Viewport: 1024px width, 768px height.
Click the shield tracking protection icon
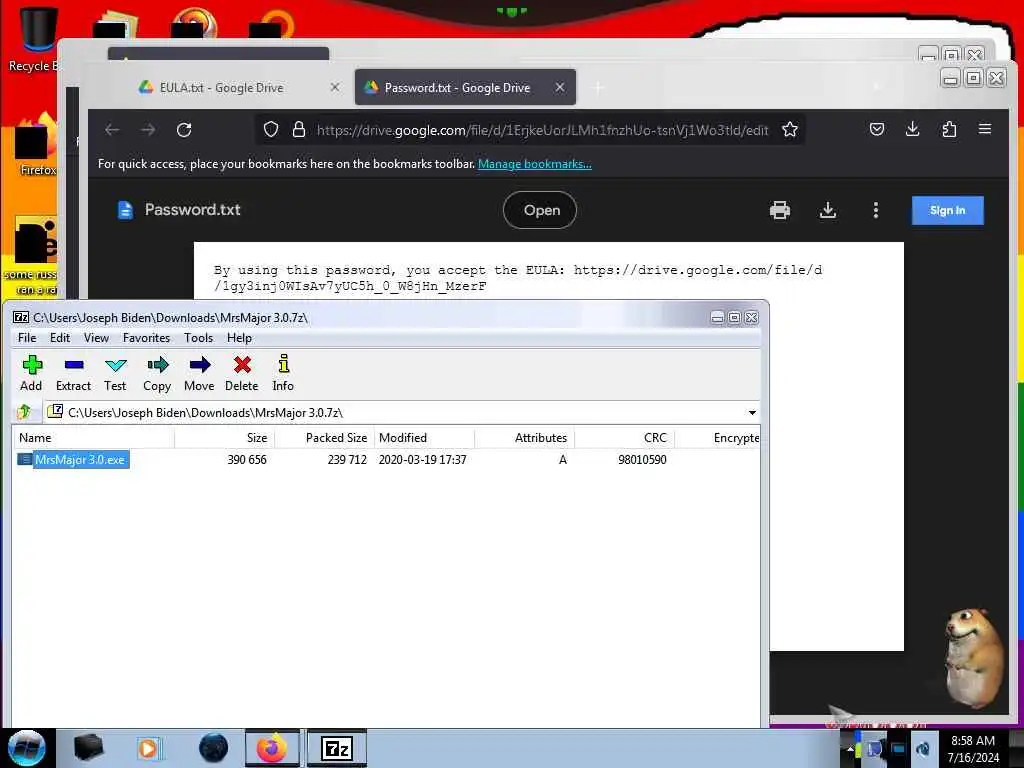[x=271, y=129]
